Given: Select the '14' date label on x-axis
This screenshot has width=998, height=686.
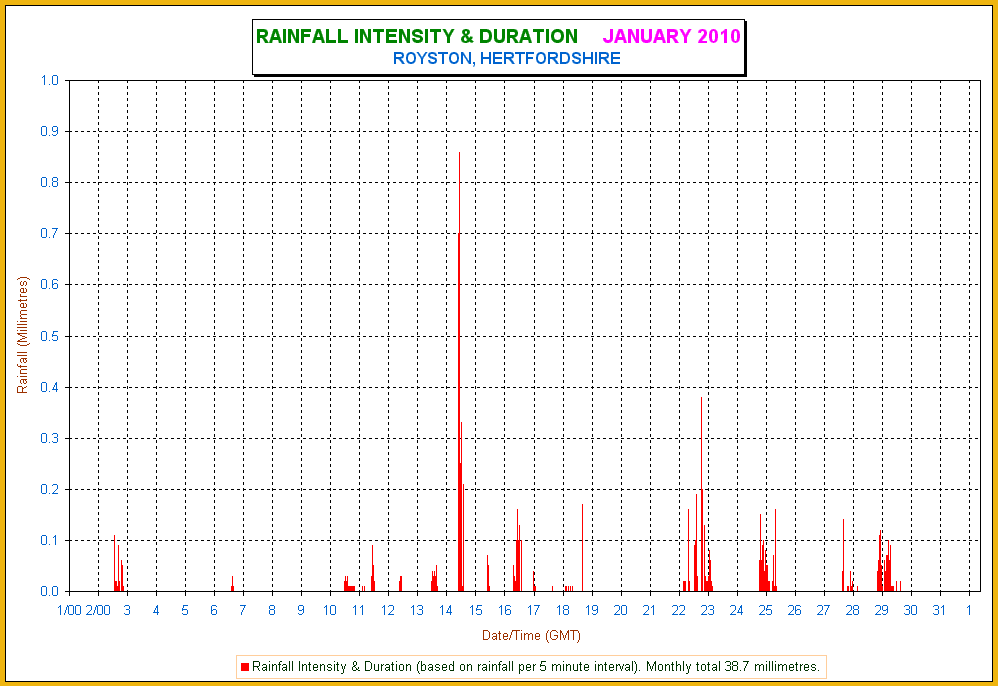Looking at the screenshot, I should click(x=446, y=610).
